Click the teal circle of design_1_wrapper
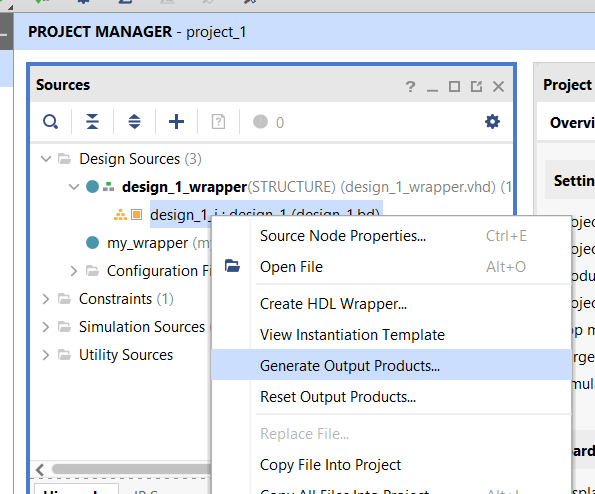This screenshot has height=494, width=595. (x=92, y=187)
